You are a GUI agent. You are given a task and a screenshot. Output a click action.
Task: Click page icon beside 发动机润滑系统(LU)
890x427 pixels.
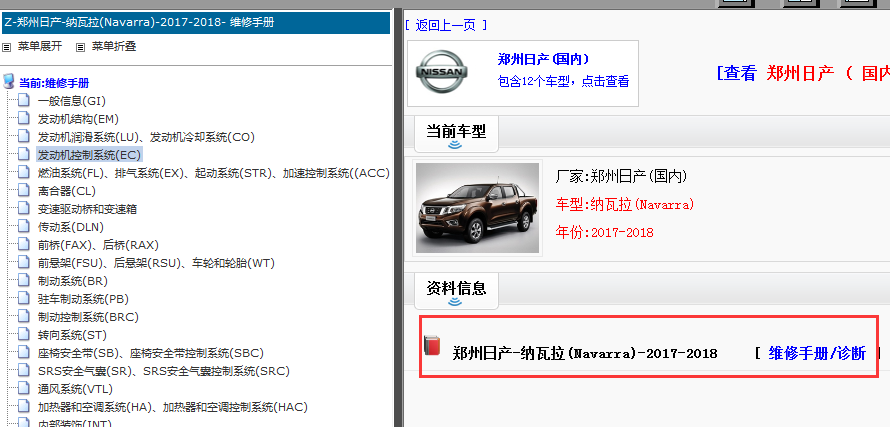pos(23,136)
